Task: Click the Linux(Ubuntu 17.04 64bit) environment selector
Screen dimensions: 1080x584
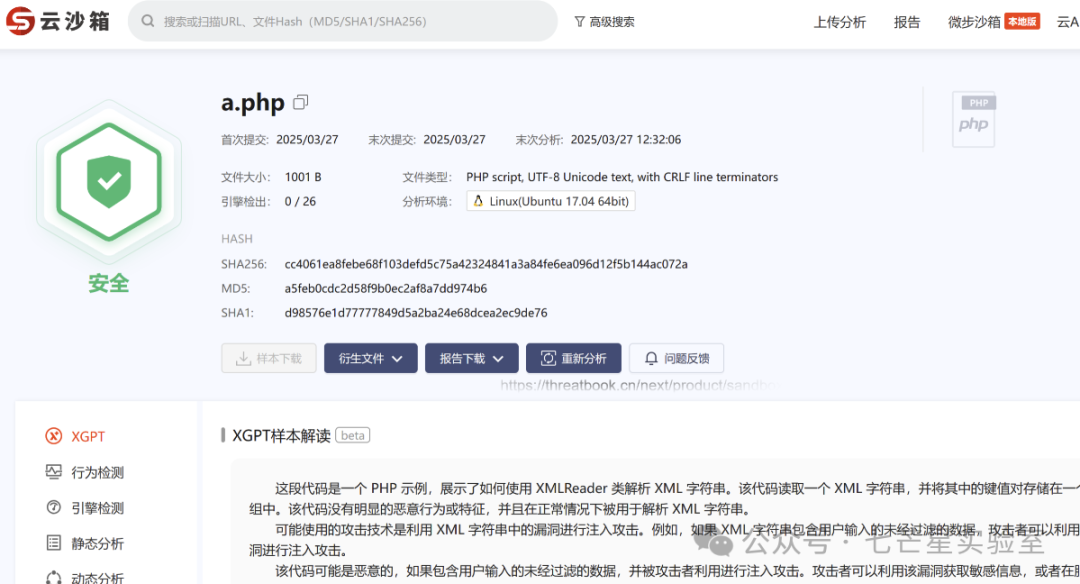Action: (x=550, y=200)
